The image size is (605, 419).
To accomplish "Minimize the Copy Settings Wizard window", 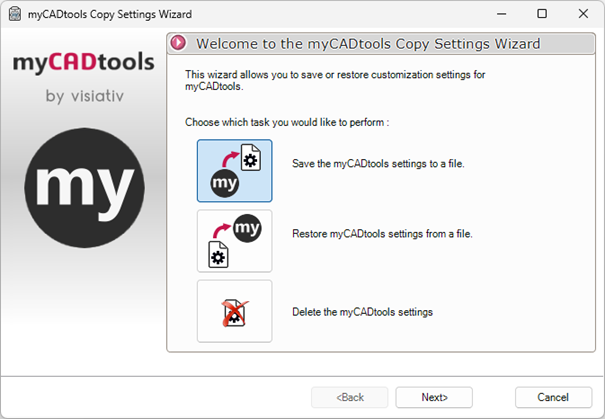I will click(496, 14).
